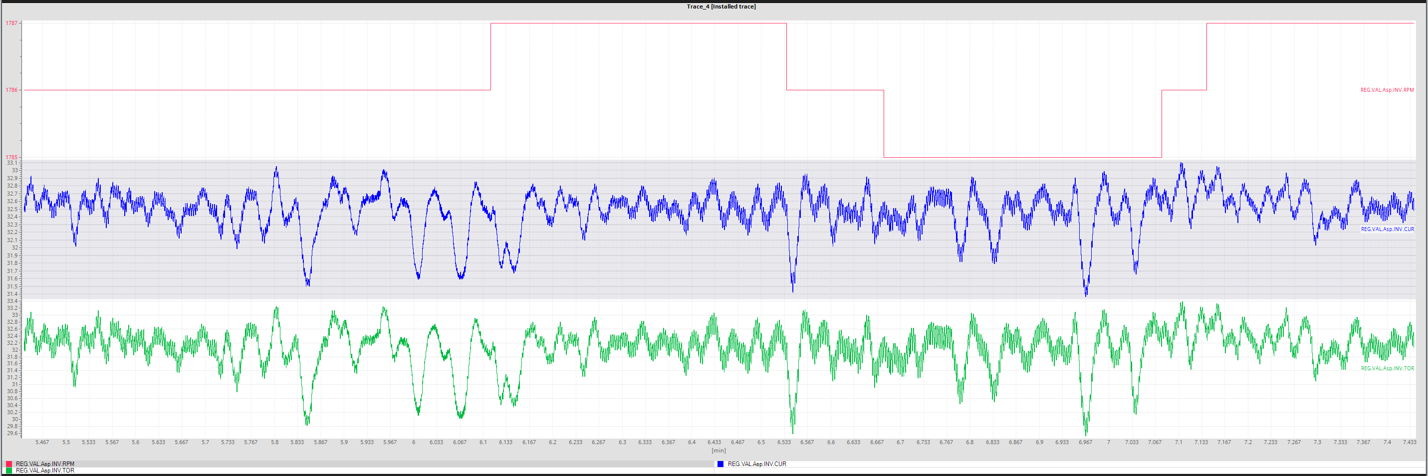Click the pink RPM curve label in chart
Screen dimensions: 1428x476
click(x=1387, y=90)
